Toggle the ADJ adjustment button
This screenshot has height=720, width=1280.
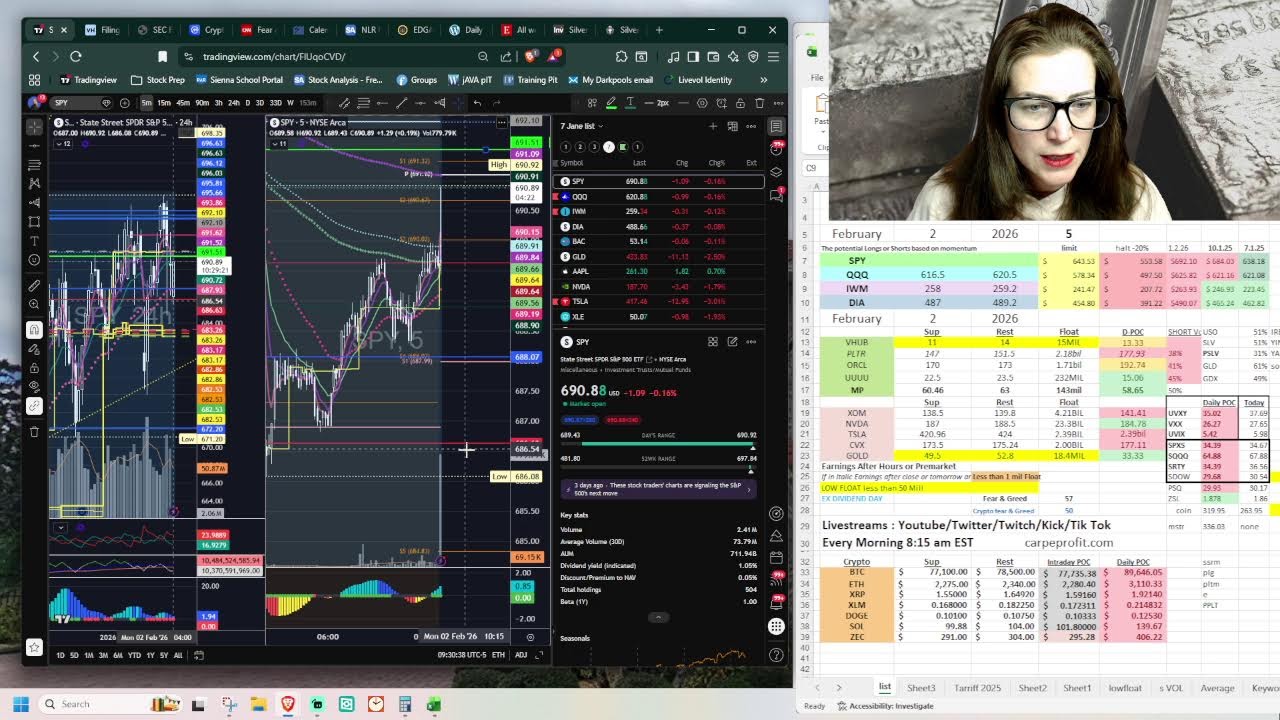coord(521,655)
